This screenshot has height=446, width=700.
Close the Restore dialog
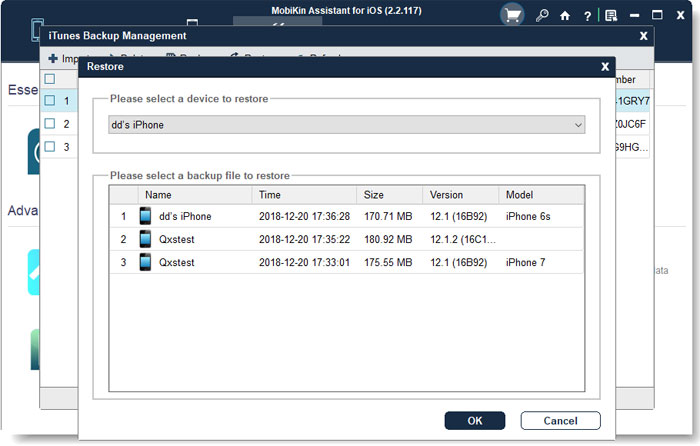coord(605,67)
